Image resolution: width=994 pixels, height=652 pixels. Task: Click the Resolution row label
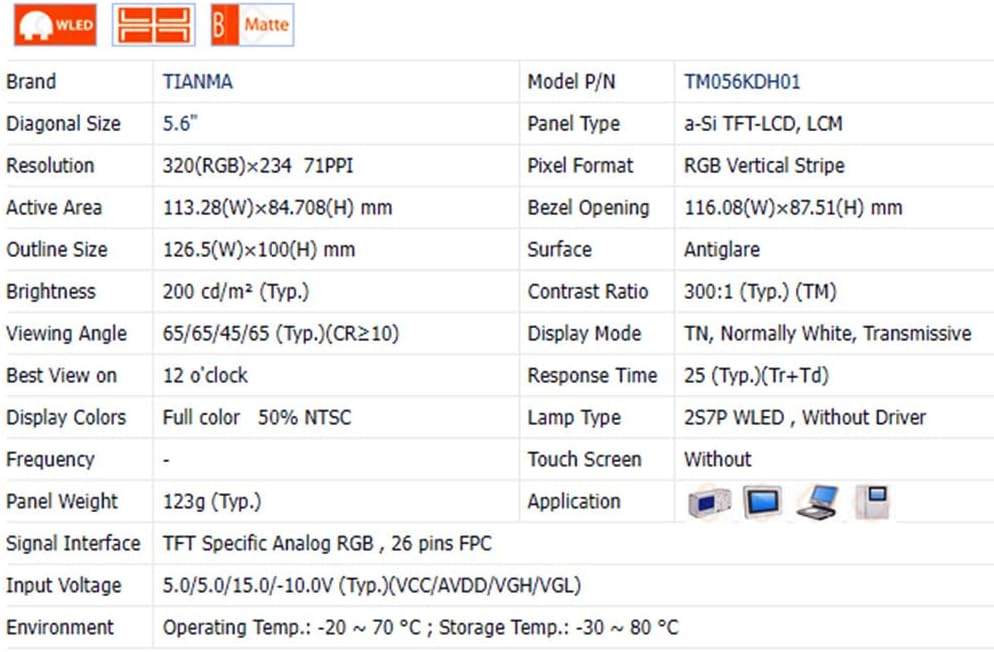(x=50, y=165)
